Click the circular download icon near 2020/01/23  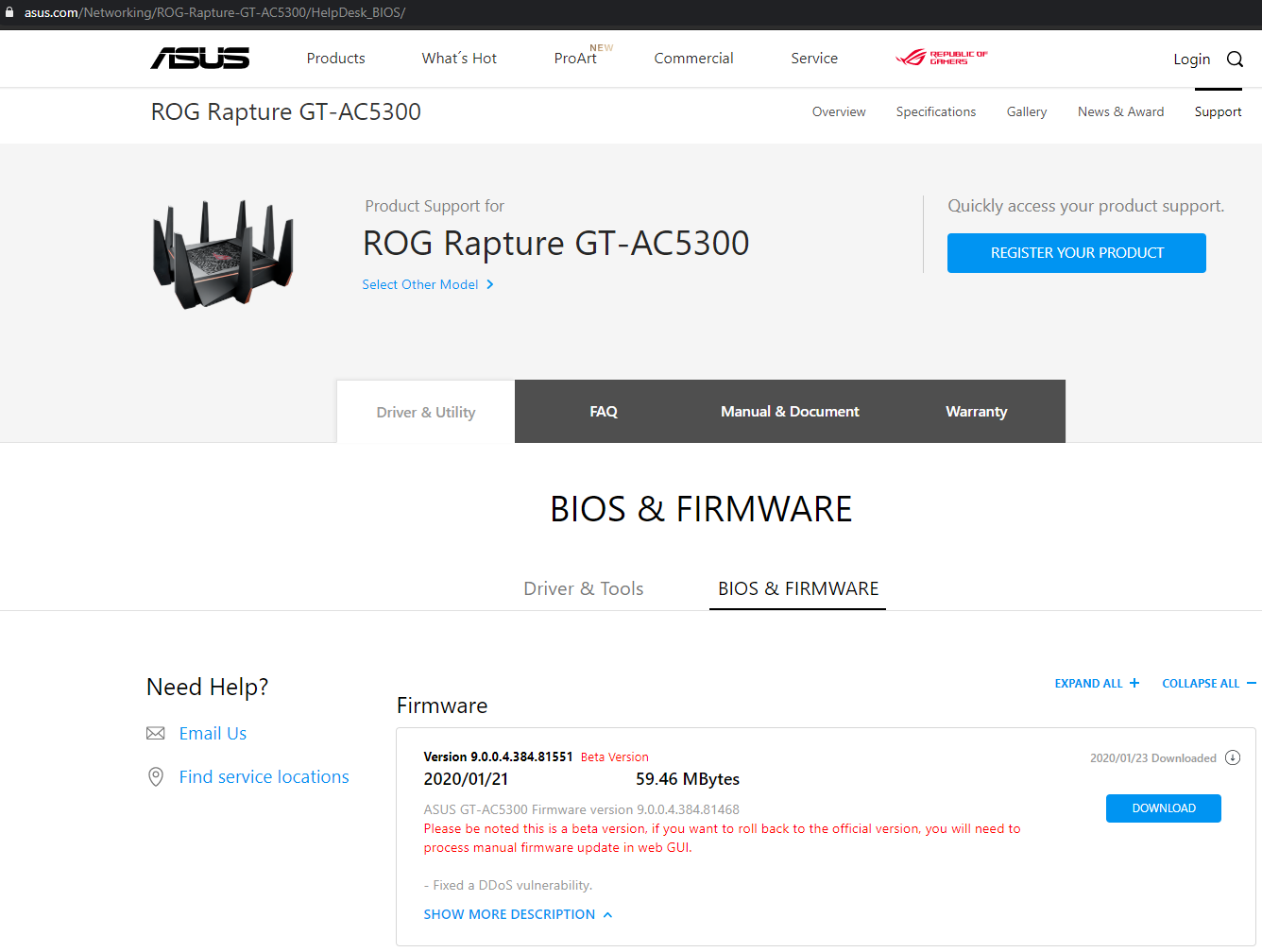(x=1233, y=757)
